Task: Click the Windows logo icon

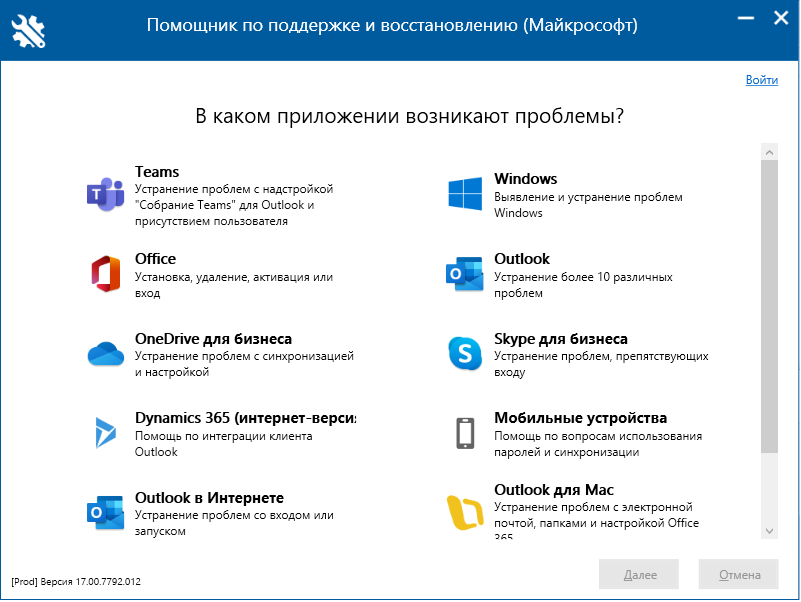Action: [x=465, y=194]
